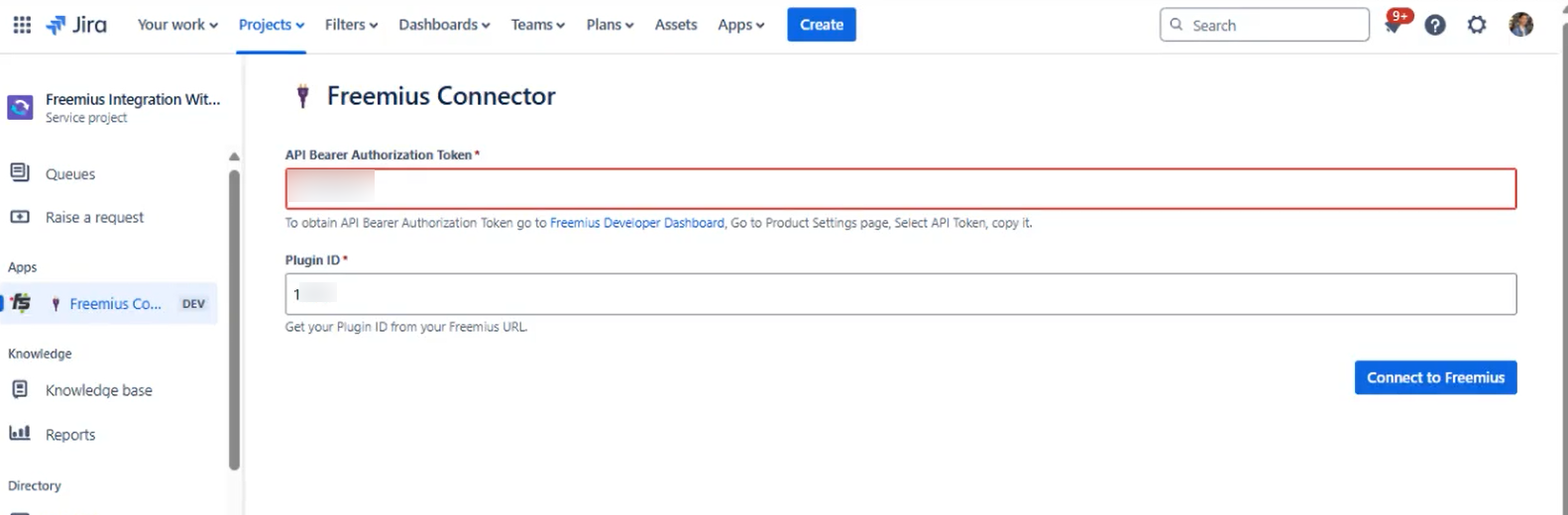The width and height of the screenshot is (1568, 515).
Task: Click the API Bearer Authorization Token field
Action: tap(900, 189)
